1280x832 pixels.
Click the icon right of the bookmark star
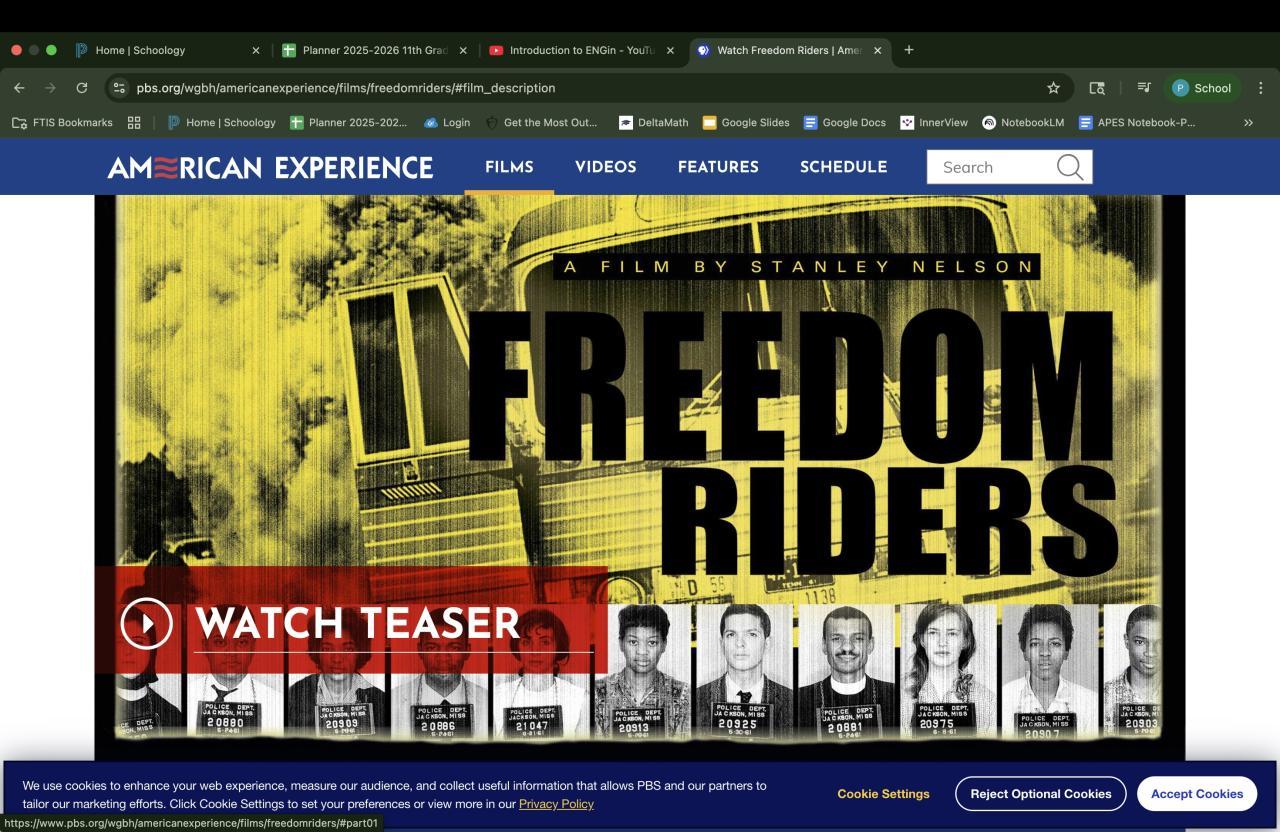[x=1097, y=88]
